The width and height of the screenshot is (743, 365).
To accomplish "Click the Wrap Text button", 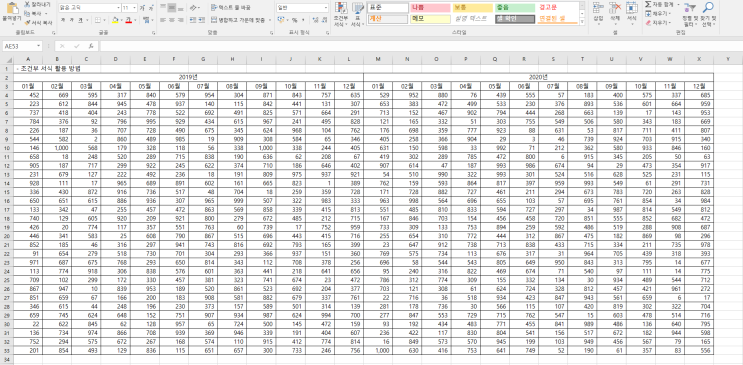I will click(231, 8).
